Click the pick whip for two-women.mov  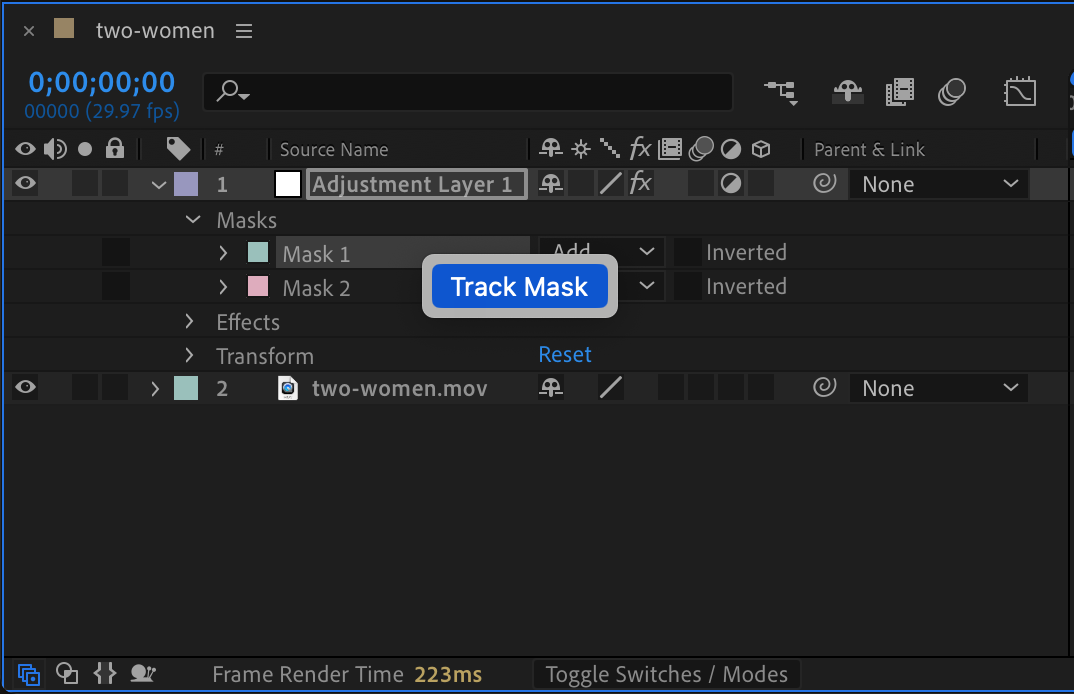(824, 388)
